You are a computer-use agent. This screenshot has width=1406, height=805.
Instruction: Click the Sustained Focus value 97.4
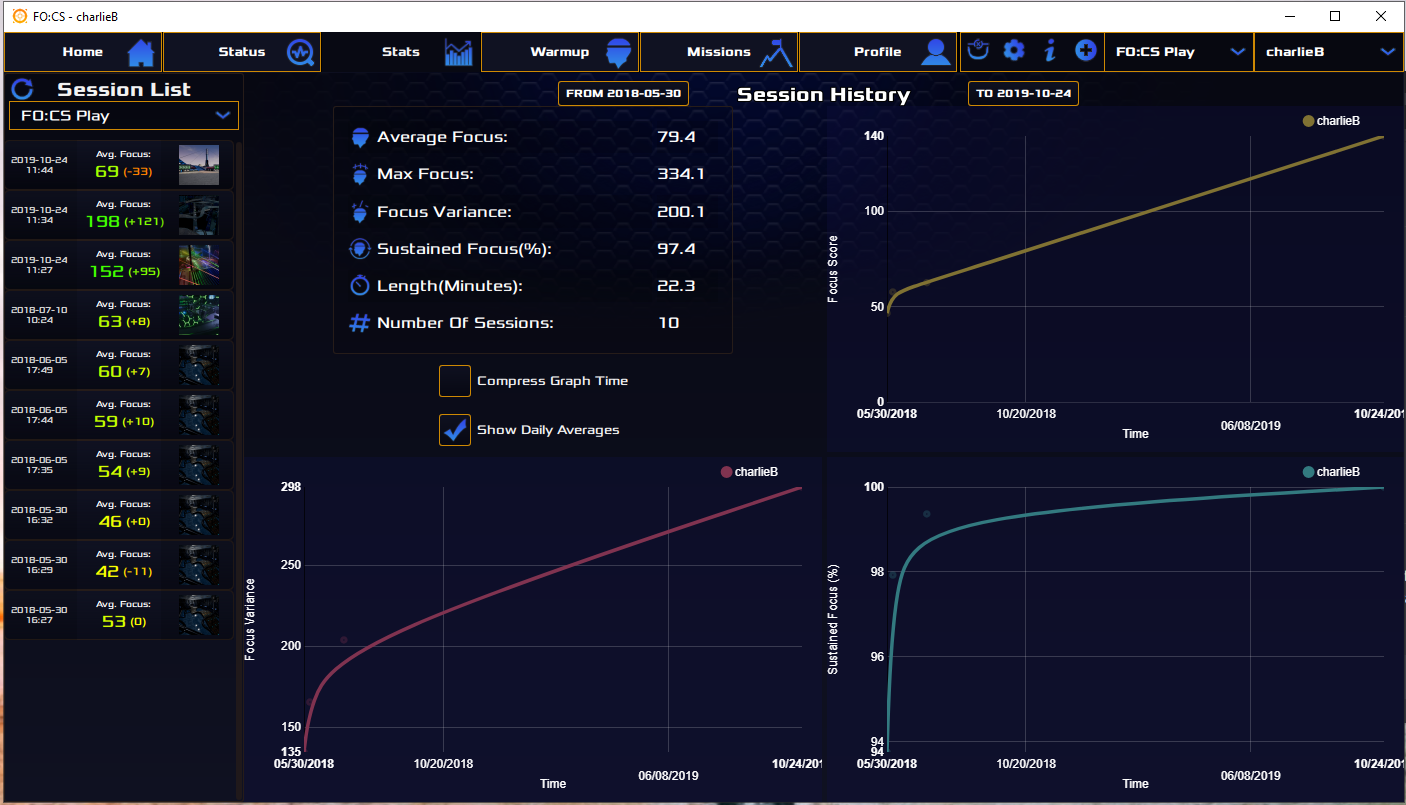676,249
